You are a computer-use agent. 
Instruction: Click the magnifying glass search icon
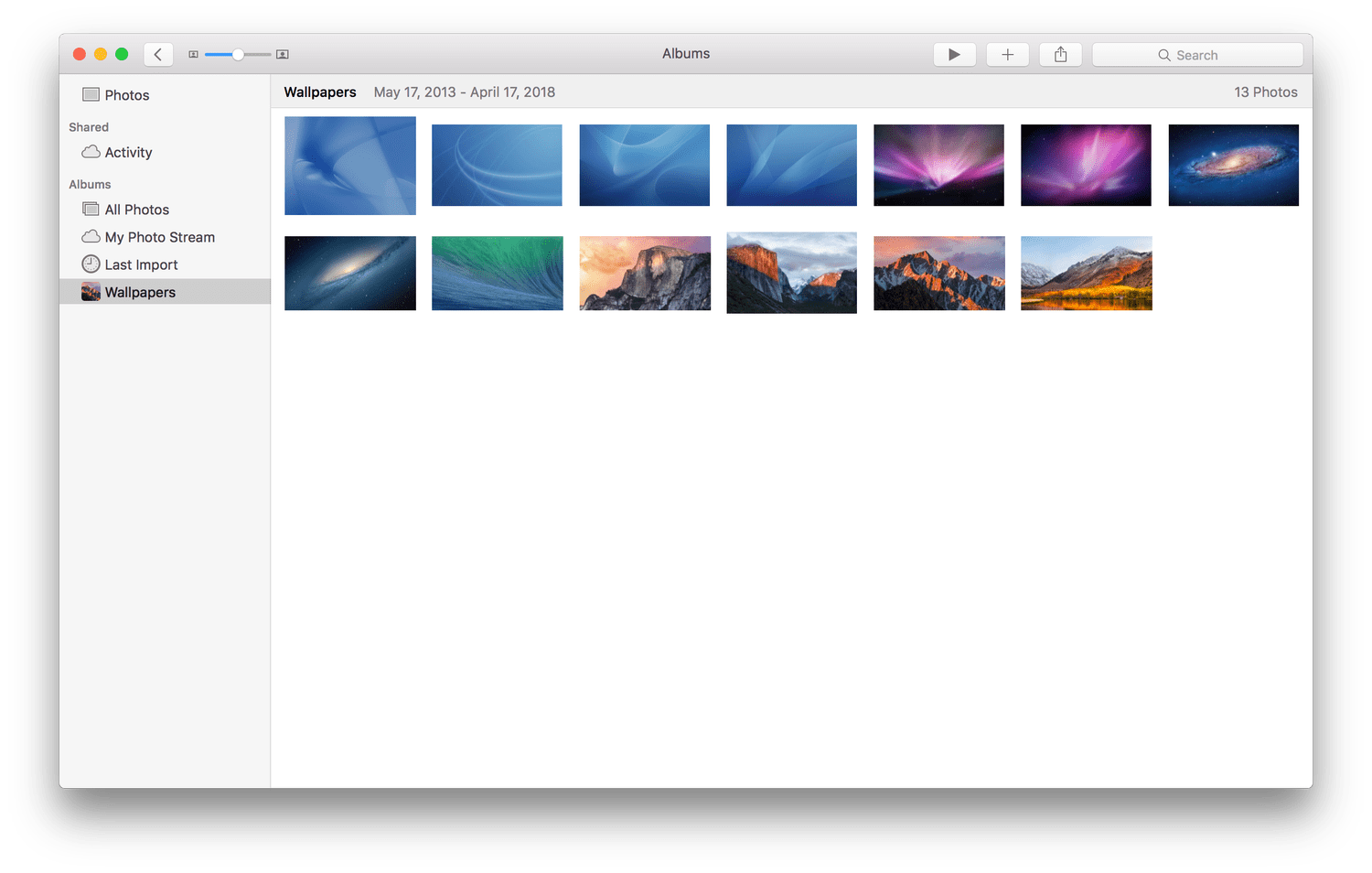pos(1164,55)
